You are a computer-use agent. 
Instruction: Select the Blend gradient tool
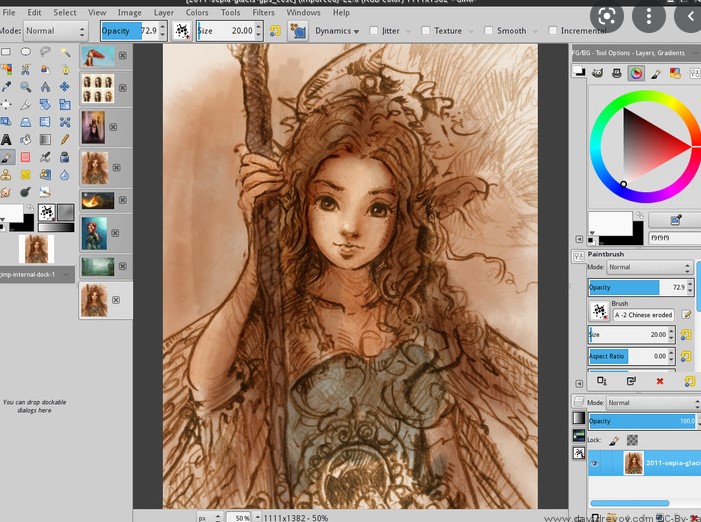click(45, 139)
